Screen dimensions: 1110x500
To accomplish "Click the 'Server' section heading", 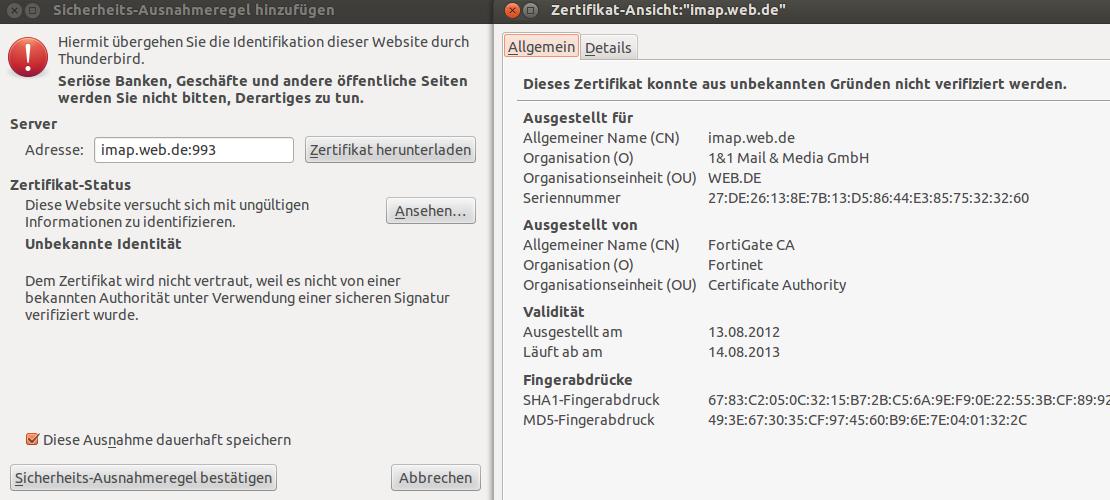I will pyautogui.click(x=33, y=124).
